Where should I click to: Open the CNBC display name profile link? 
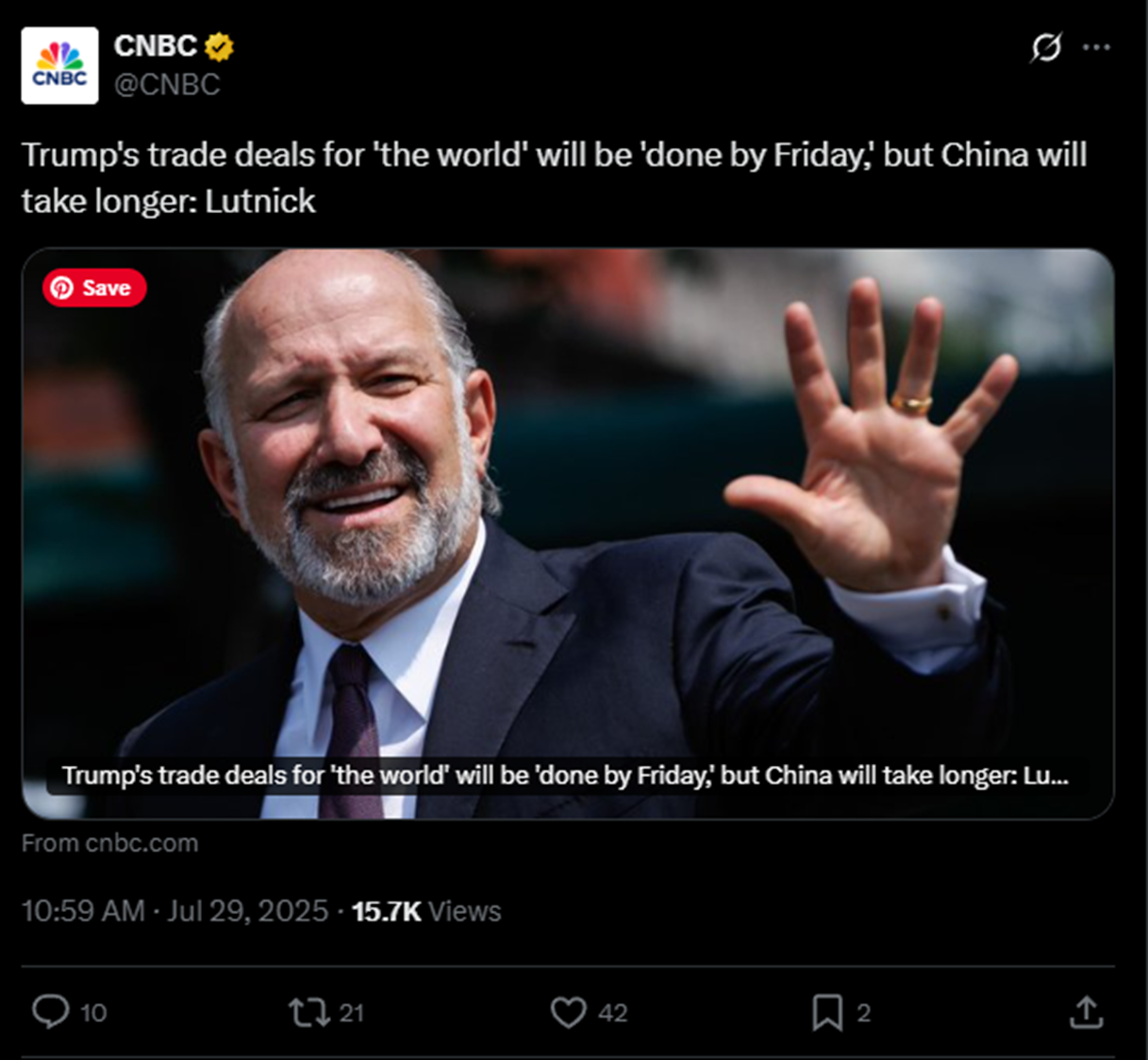(x=155, y=45)
